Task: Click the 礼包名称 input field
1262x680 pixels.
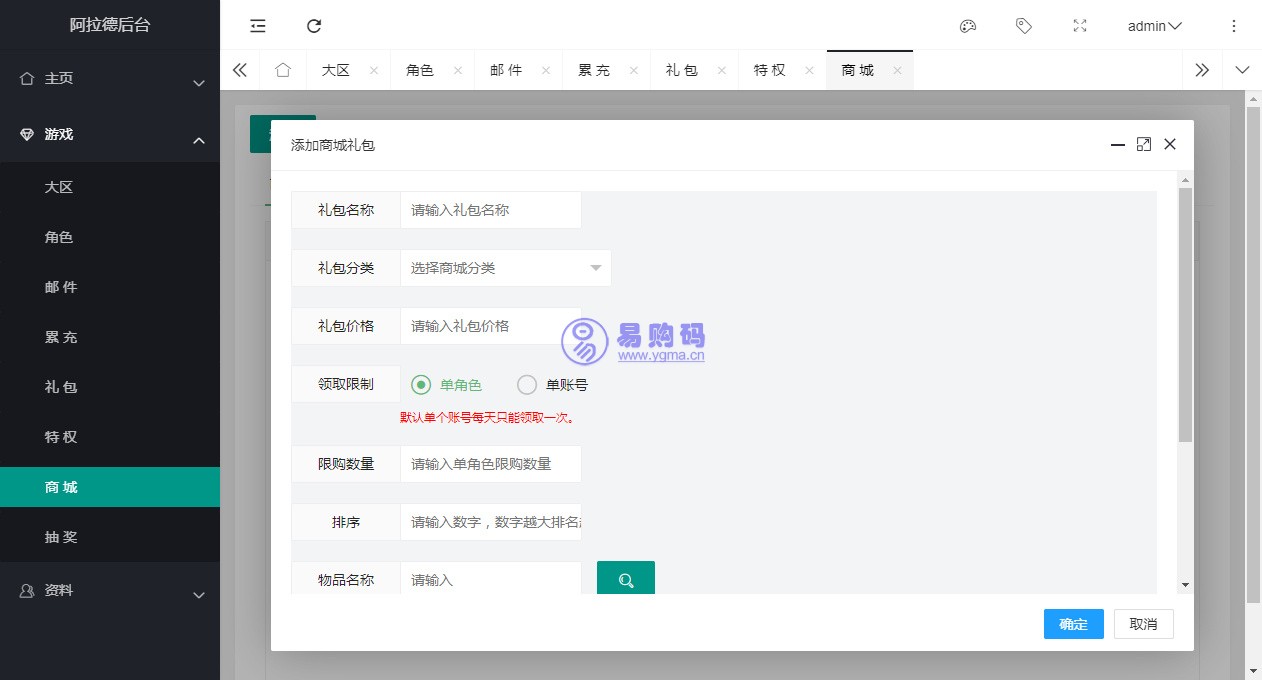Action: [490, 210]
